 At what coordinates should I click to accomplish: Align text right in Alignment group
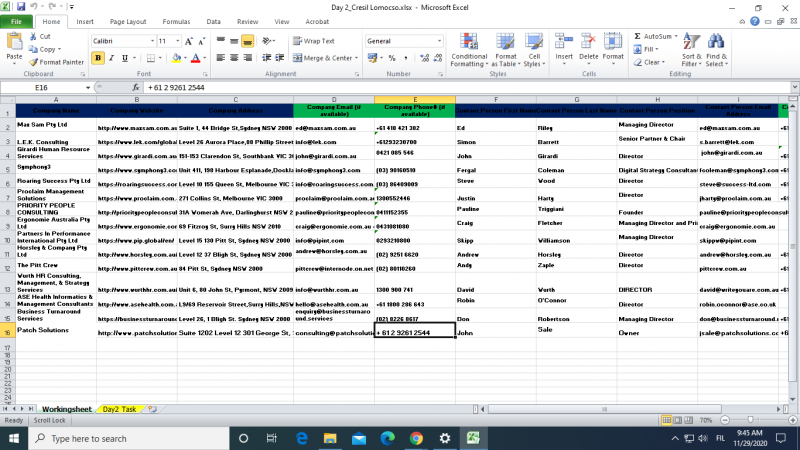point(247,58)
